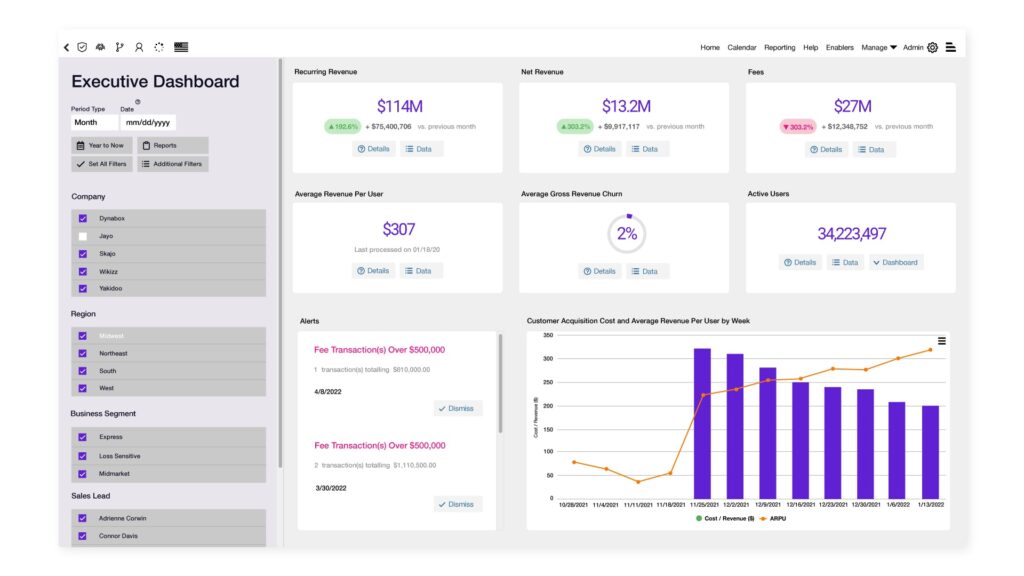Open Data for Fees card
Image resolution: width=1024 pixels, height=576 pixels.
point(872,150)
